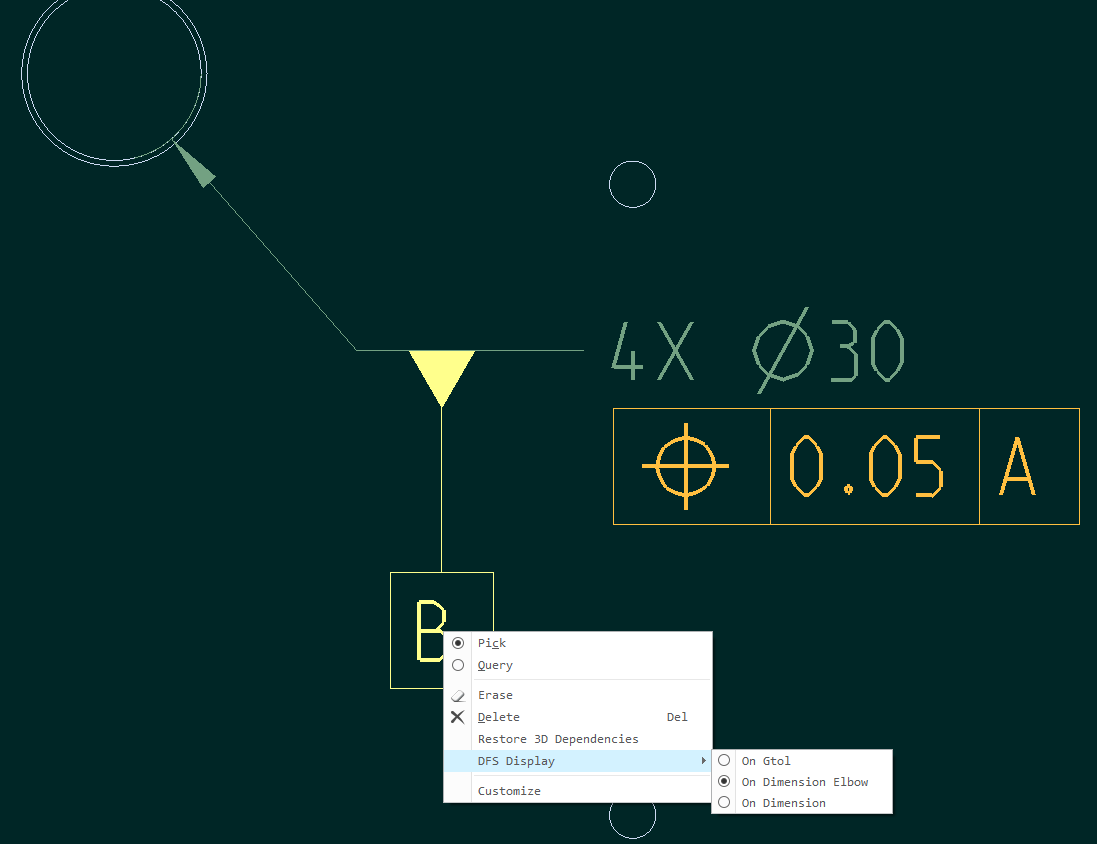This screenshot has width=1097, height=844.
Task: Click the datum reference A cell in the GTOL frame
Action: click(1029, 465)
